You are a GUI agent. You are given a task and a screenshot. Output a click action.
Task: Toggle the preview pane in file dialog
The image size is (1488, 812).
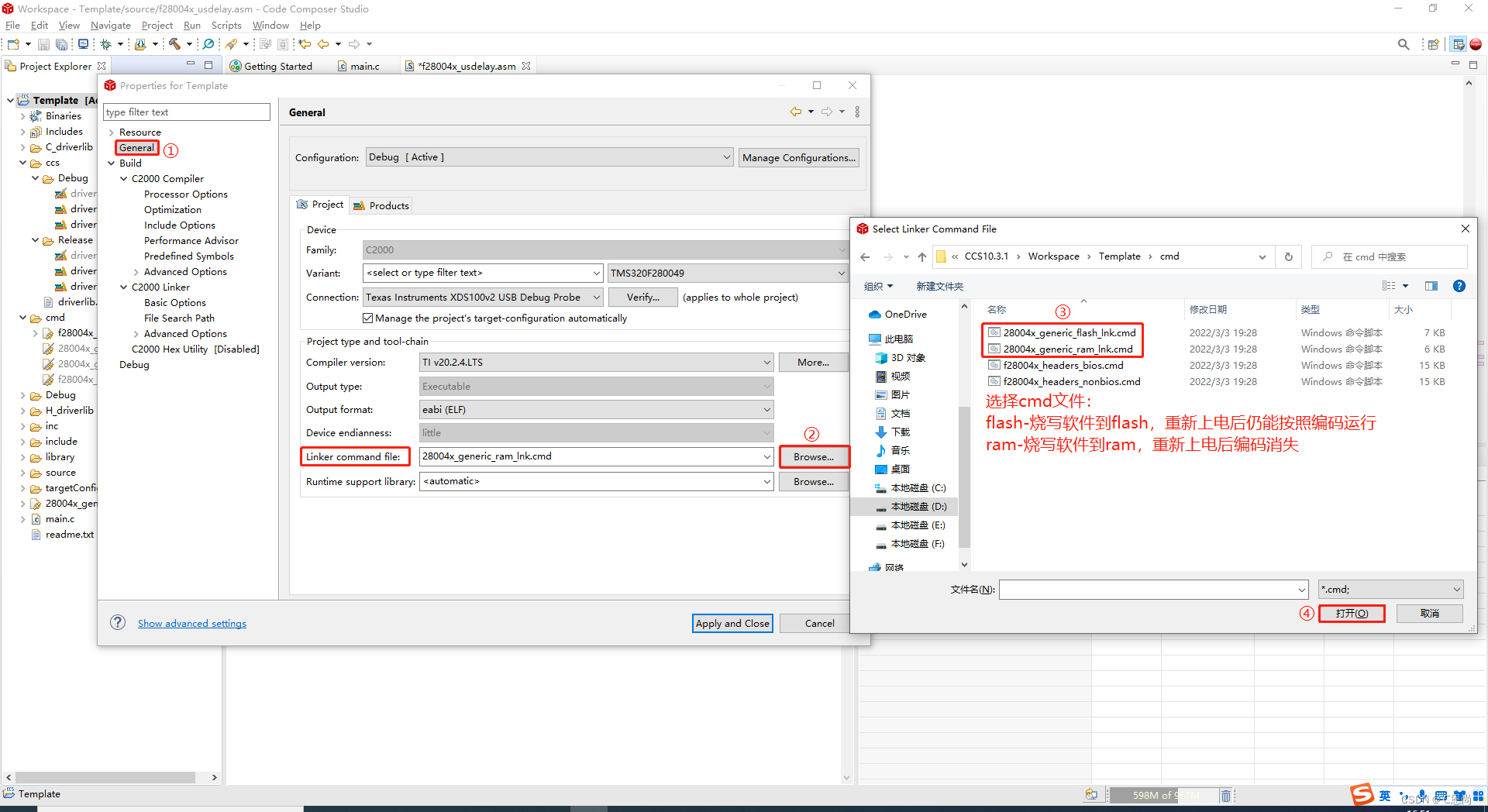point(1431,286)
